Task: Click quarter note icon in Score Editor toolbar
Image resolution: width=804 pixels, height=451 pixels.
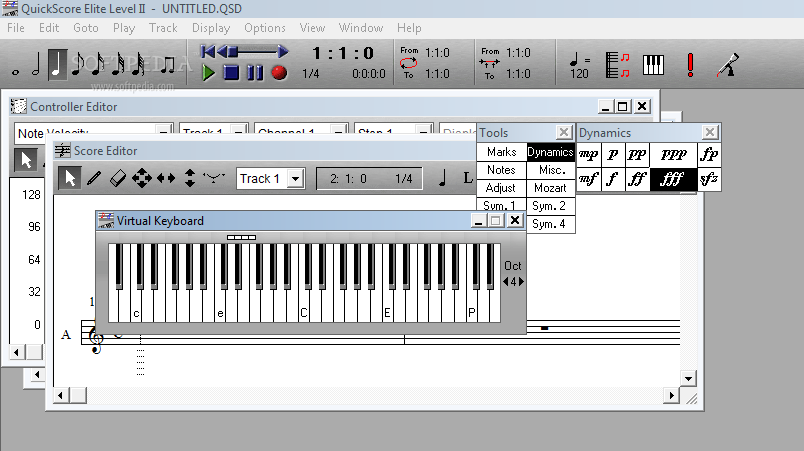Action: (x=443, y=178)
